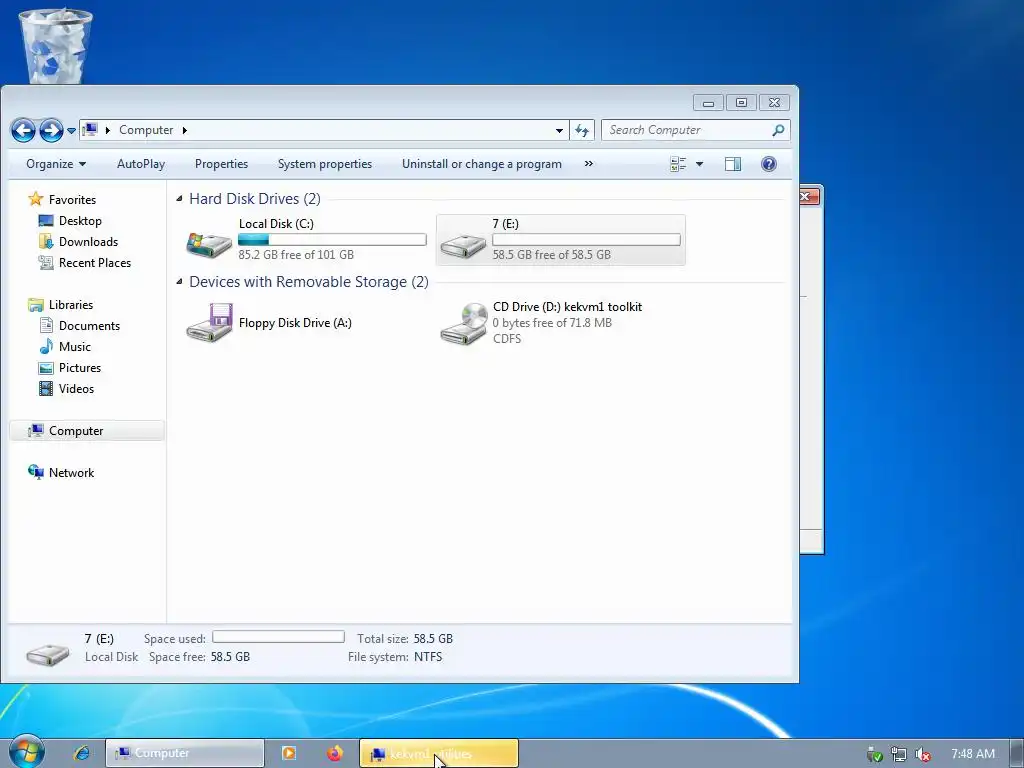Image resolution: width=1024 pixels, height=768 pixels.
Task: Select the Local Disk (C:) drive icon
Action: point(209,243)
